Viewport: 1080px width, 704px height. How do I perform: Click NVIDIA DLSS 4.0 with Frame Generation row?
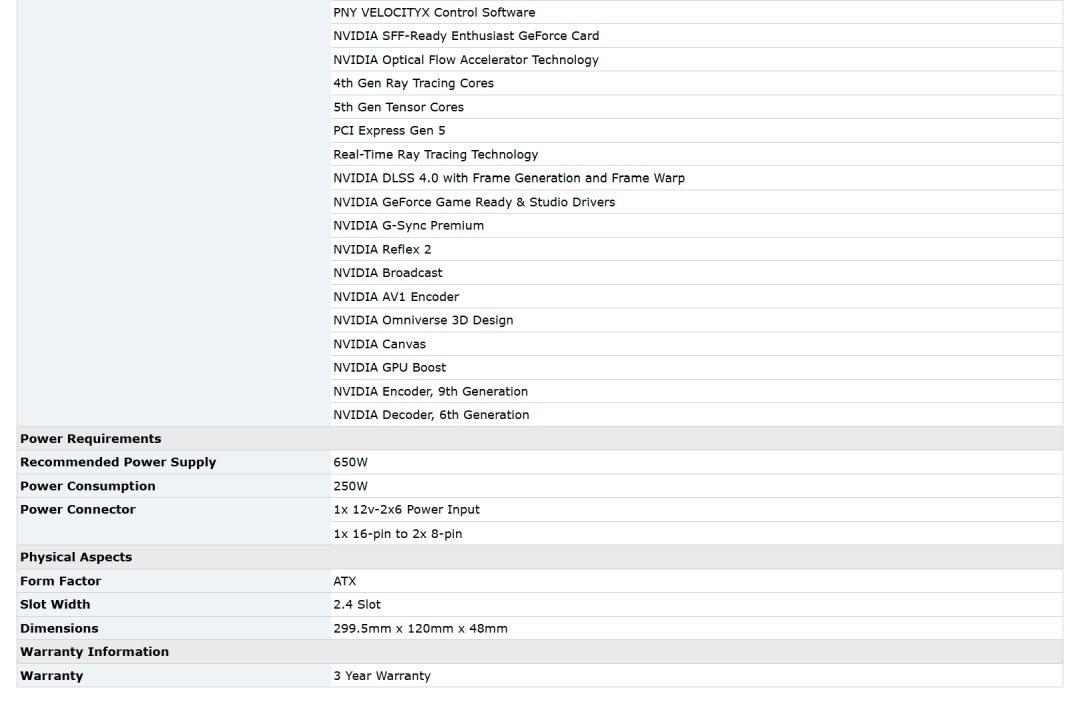[508, 178]
